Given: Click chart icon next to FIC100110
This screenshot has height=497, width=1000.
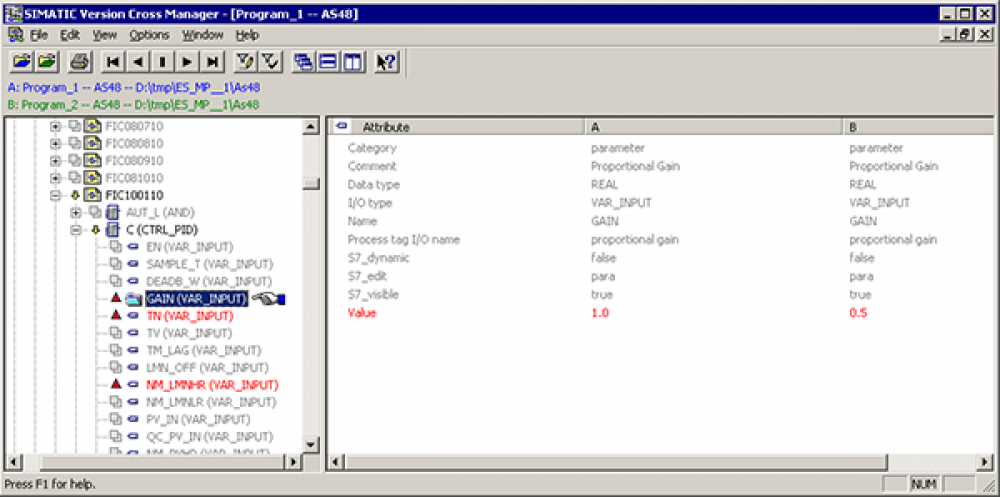Looking at the screenshot, I should point(94,195).
